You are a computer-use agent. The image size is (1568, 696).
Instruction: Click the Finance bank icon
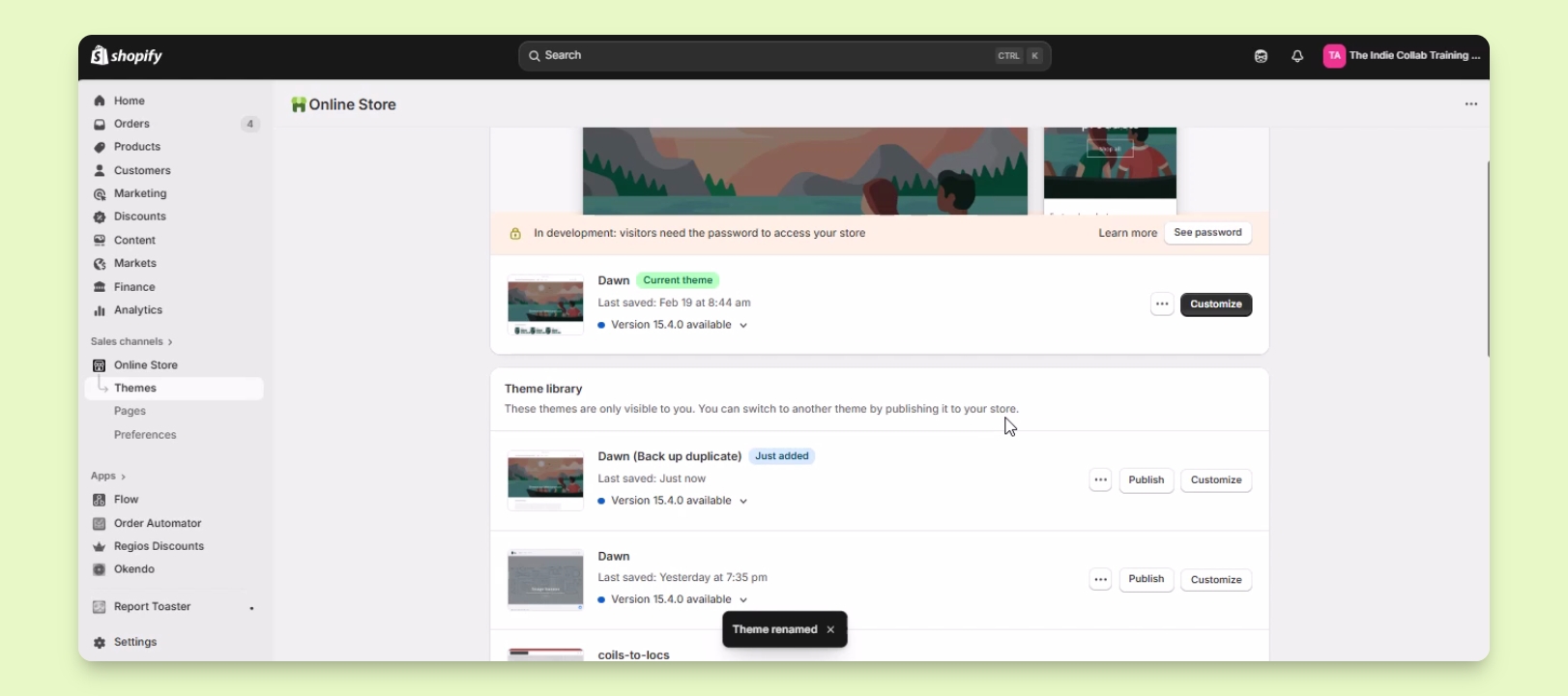100,287
